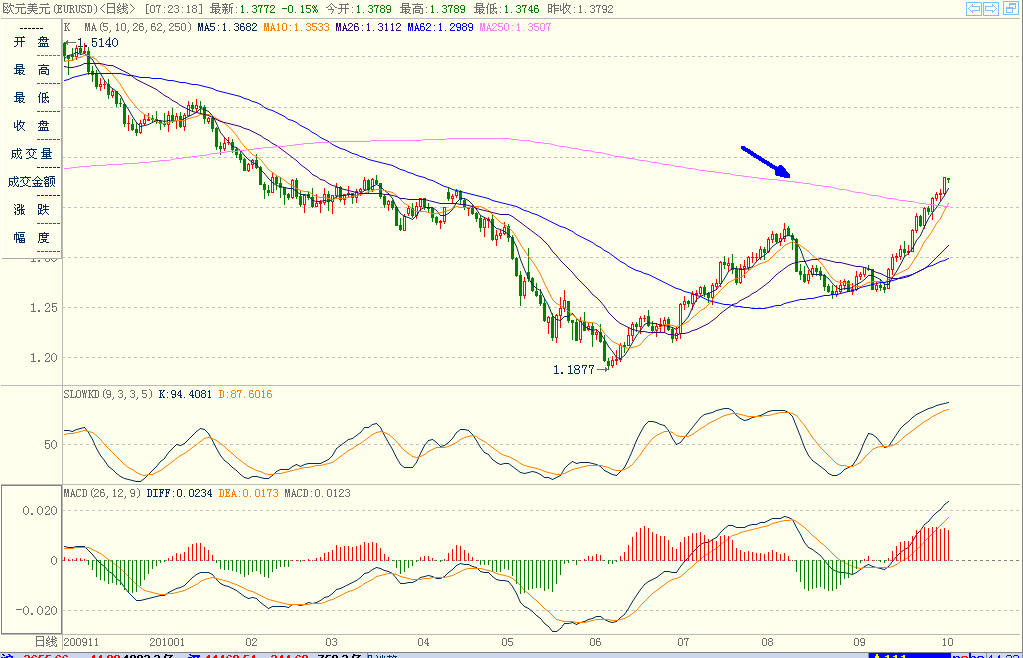Click the 1.20 price axis label
The width and height of the screenshot is (1023, 658).
click(x=43, y=358)
